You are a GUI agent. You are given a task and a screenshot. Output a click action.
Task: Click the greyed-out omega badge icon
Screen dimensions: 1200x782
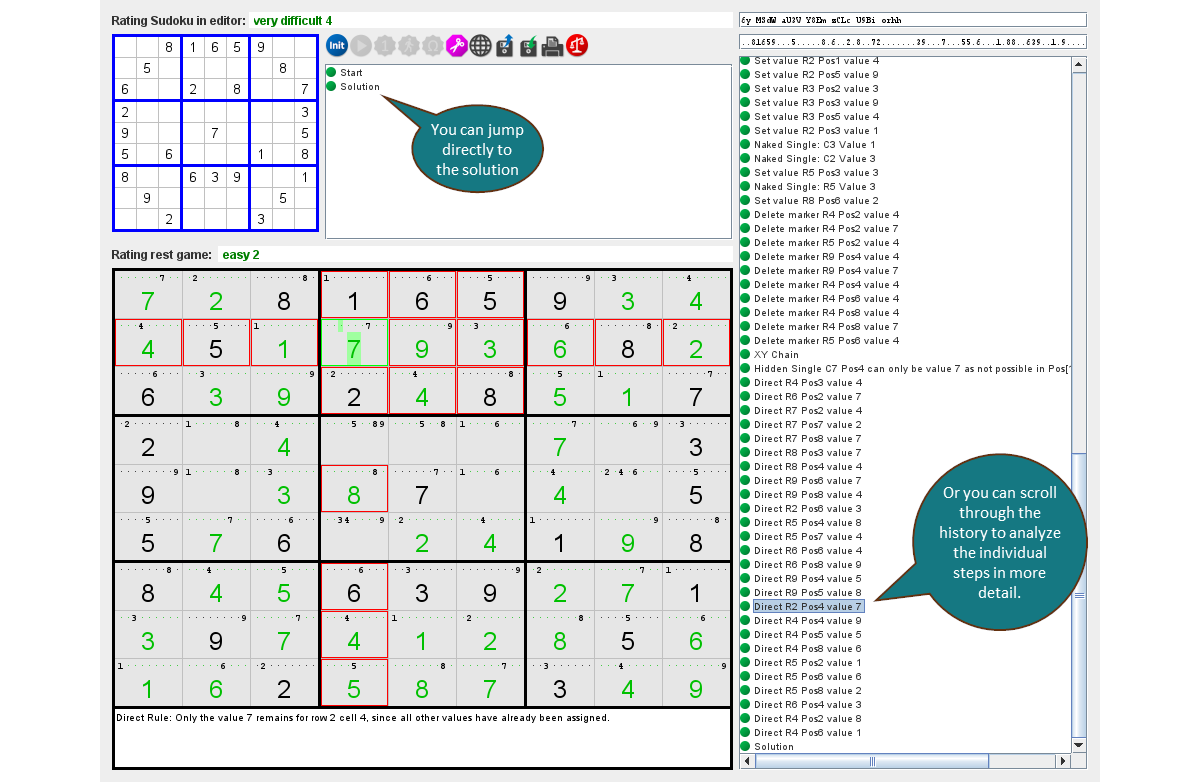click(433, 45)
